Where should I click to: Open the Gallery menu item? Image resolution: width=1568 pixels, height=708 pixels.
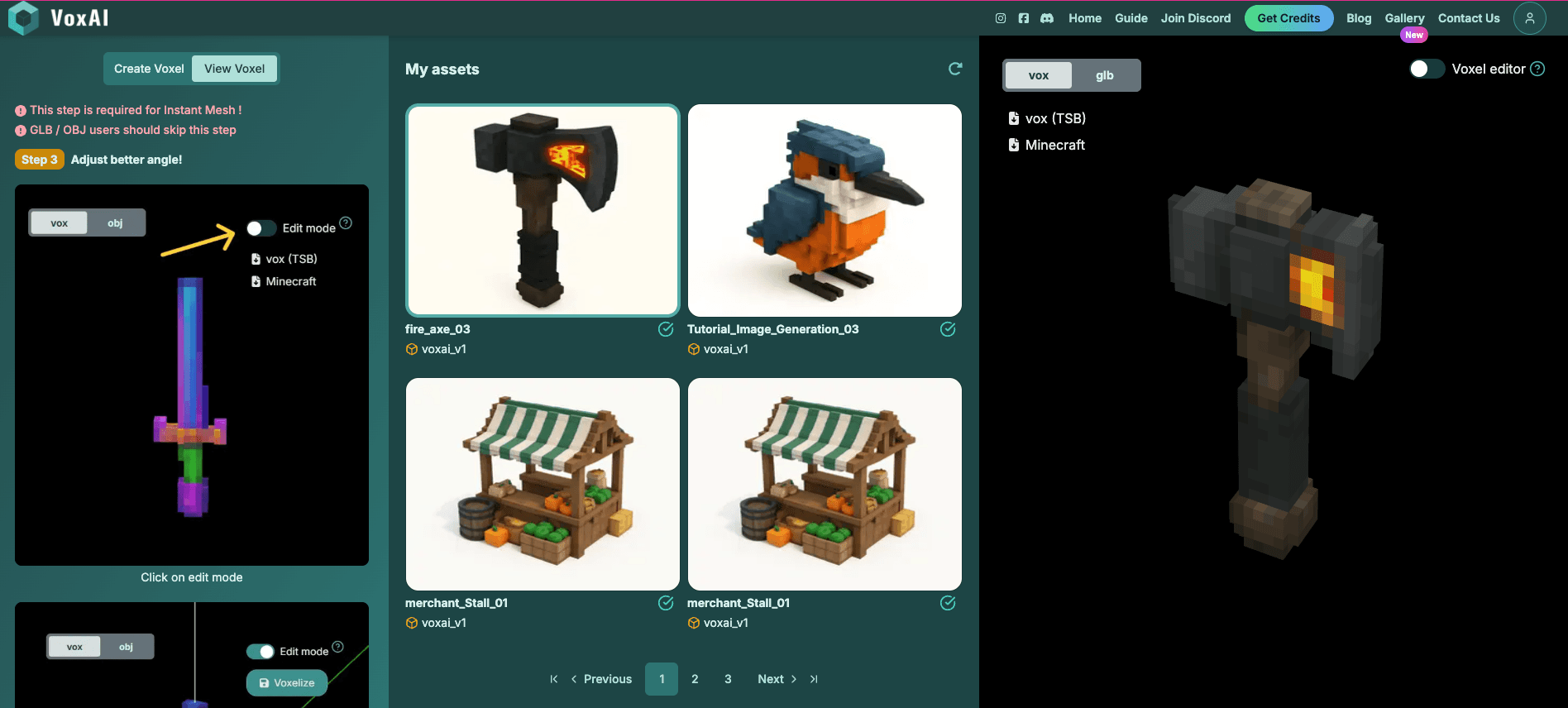click(x=1404, y=18)
